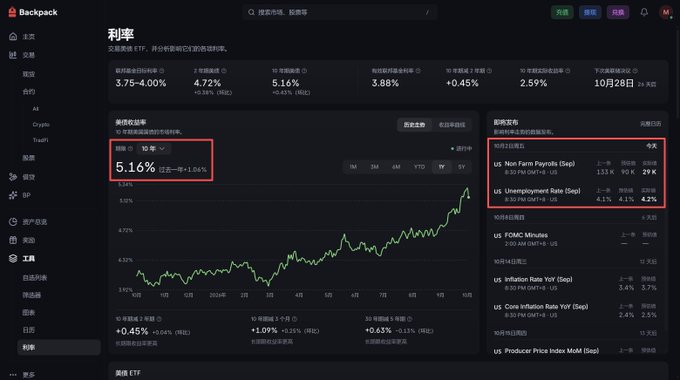This screenshot has height=380, width=680.
Task: Open the calendar item under tools
Action: [29, 330]
